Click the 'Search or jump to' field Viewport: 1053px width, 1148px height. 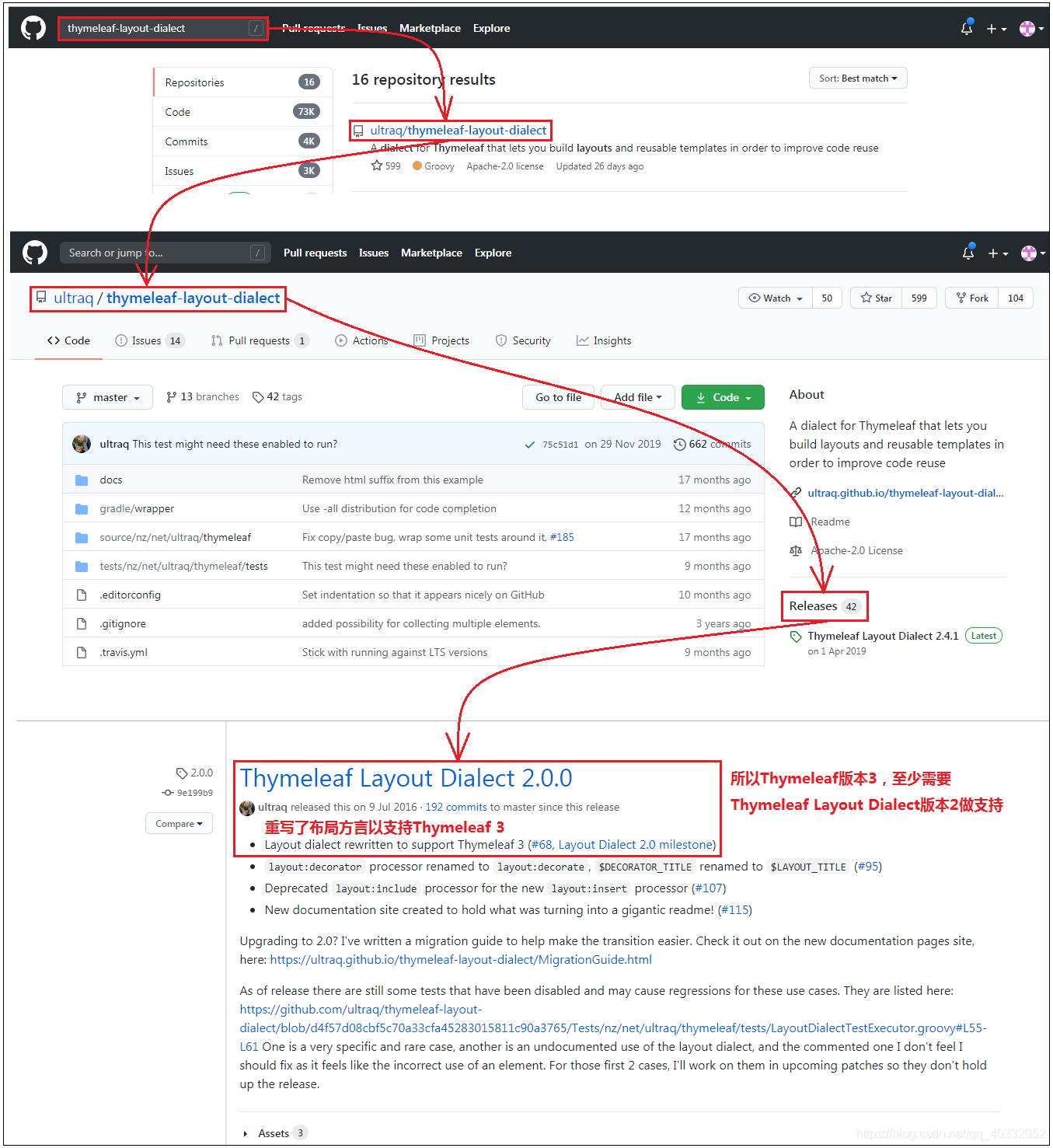pos(165,253)
